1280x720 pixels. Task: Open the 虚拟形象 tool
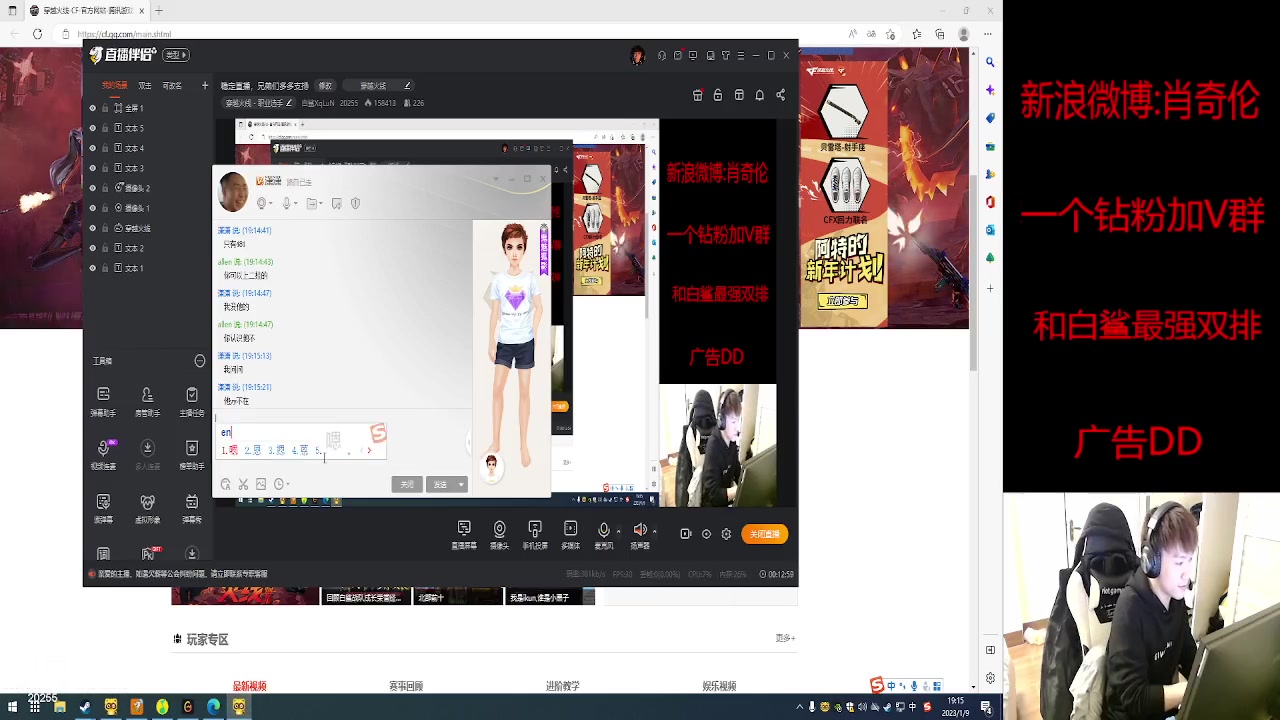[147, 507]
